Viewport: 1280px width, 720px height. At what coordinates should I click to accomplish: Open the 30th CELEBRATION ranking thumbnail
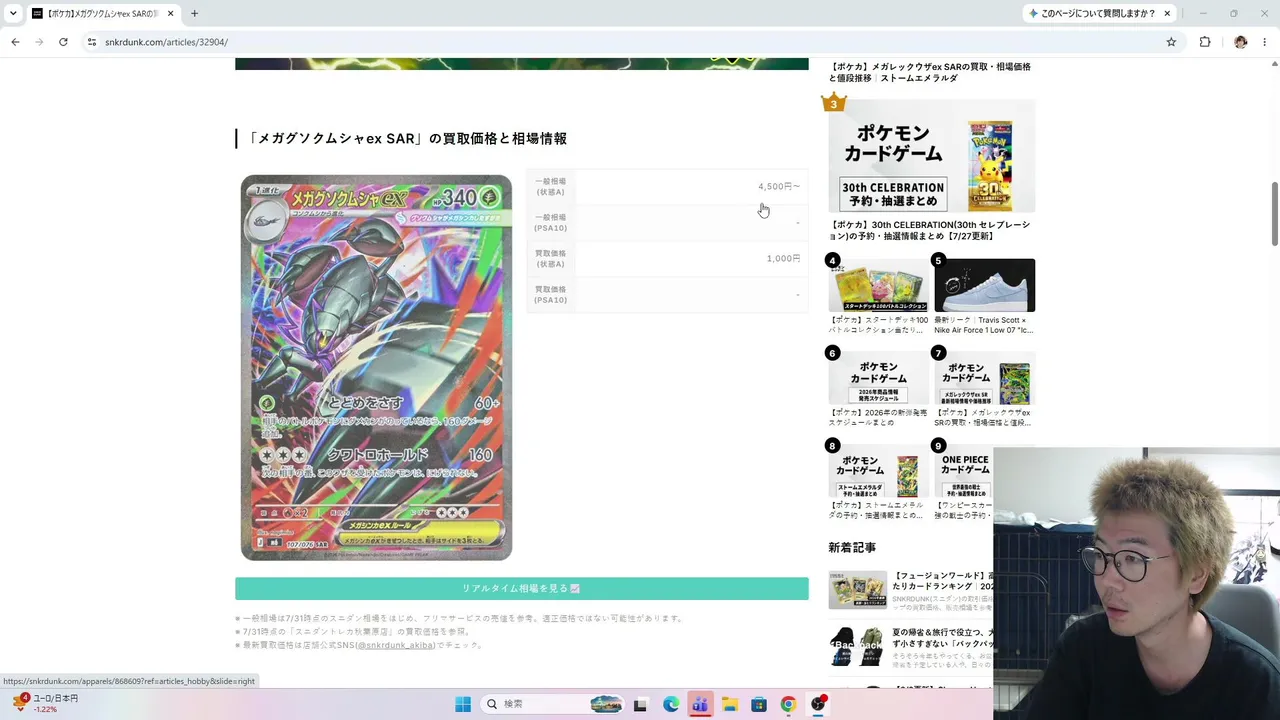931,156
